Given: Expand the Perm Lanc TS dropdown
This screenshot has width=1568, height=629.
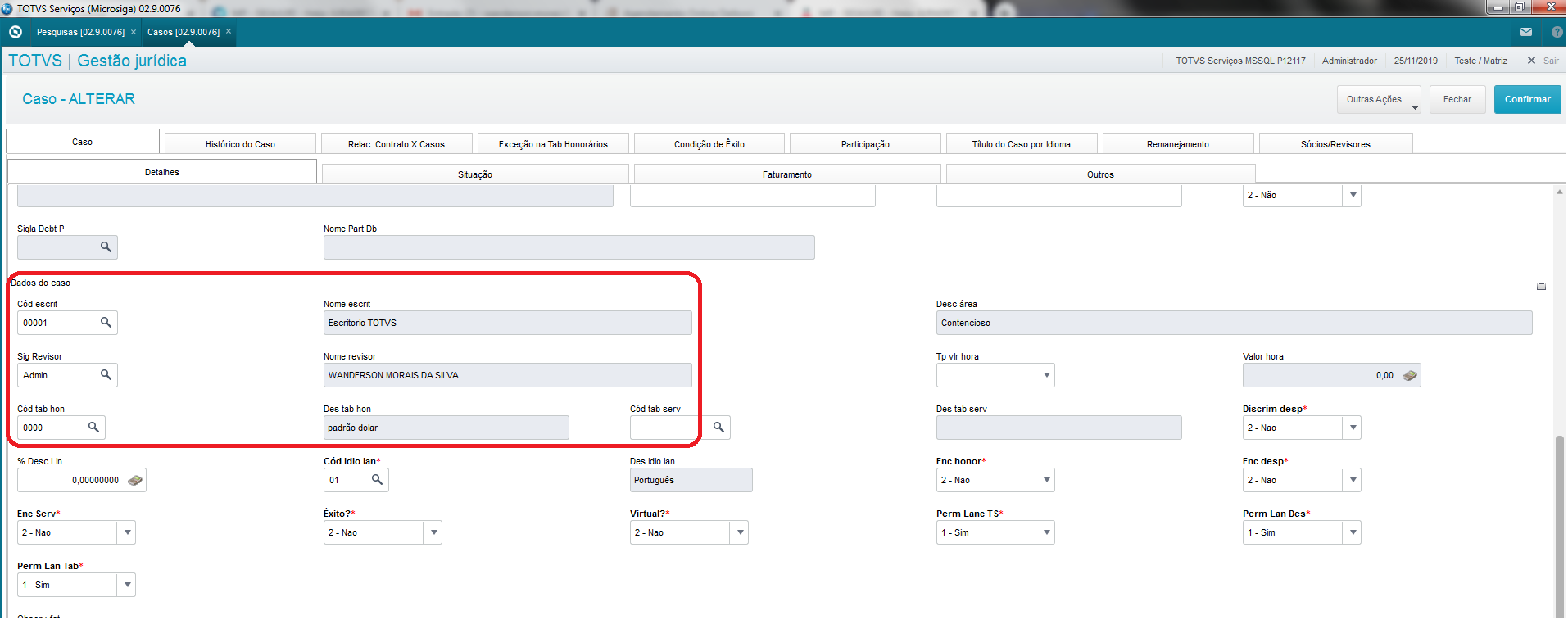Looking at the screenshot, I should pyautogui.click(x=1045, y=532).
